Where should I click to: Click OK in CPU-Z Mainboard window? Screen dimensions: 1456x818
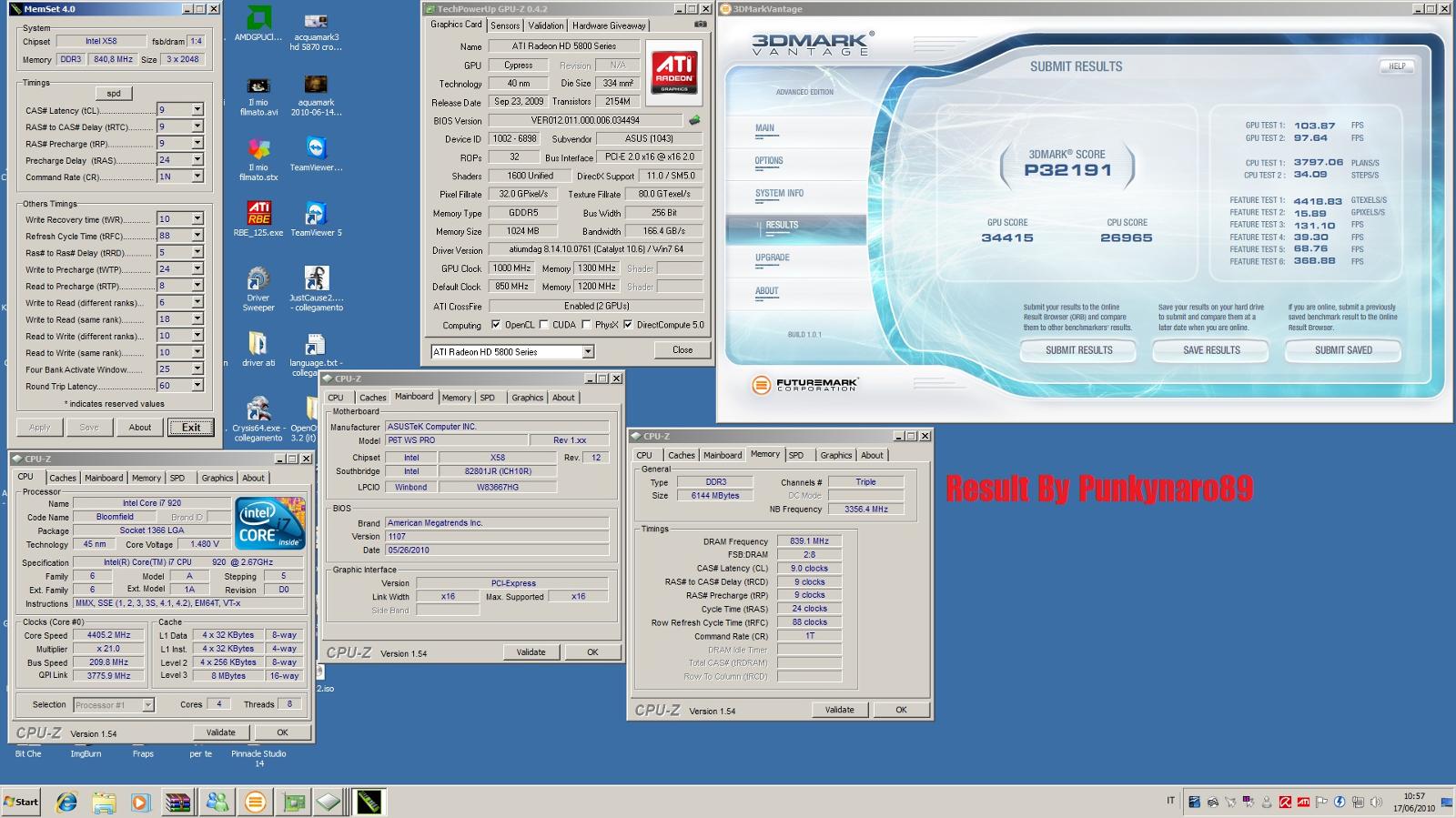point(592,652)
